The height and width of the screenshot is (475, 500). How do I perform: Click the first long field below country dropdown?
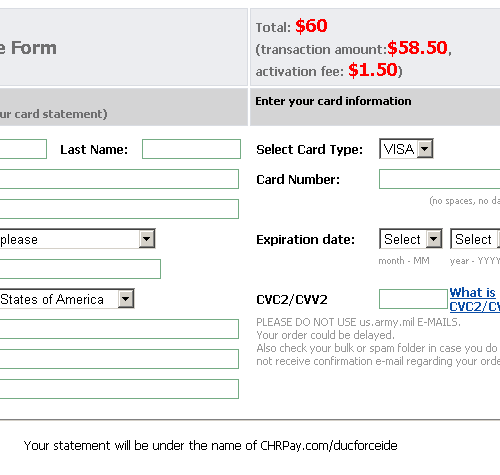click(119, 329)
